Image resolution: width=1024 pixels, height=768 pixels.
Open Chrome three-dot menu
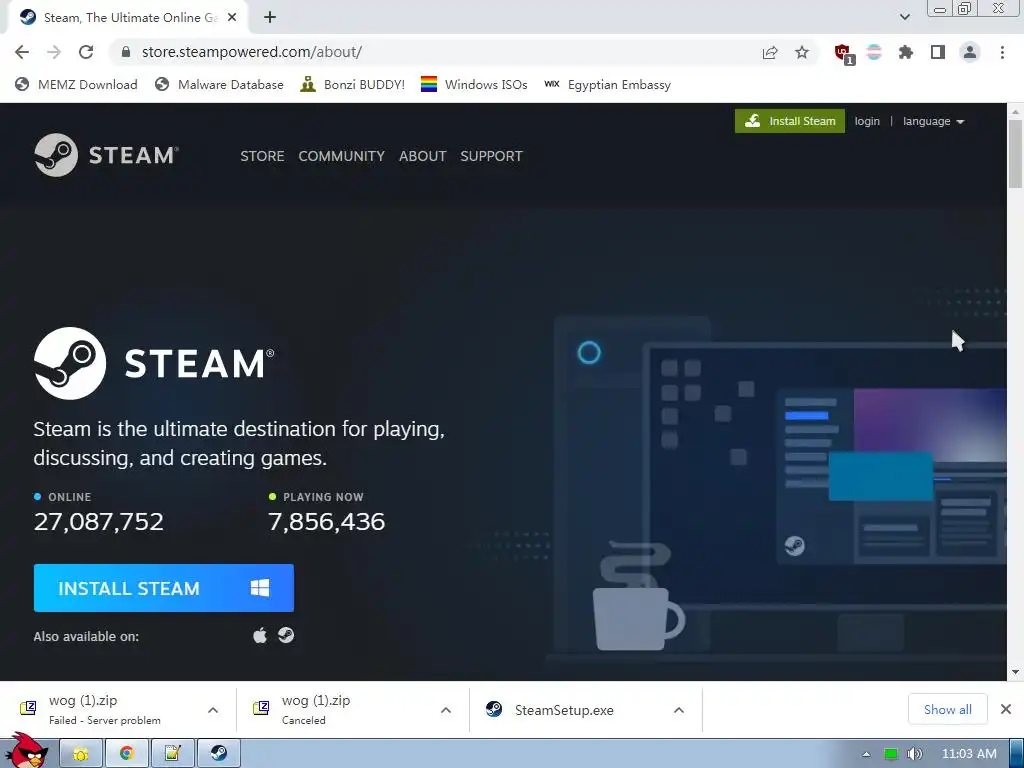(x=1002, y=52)
